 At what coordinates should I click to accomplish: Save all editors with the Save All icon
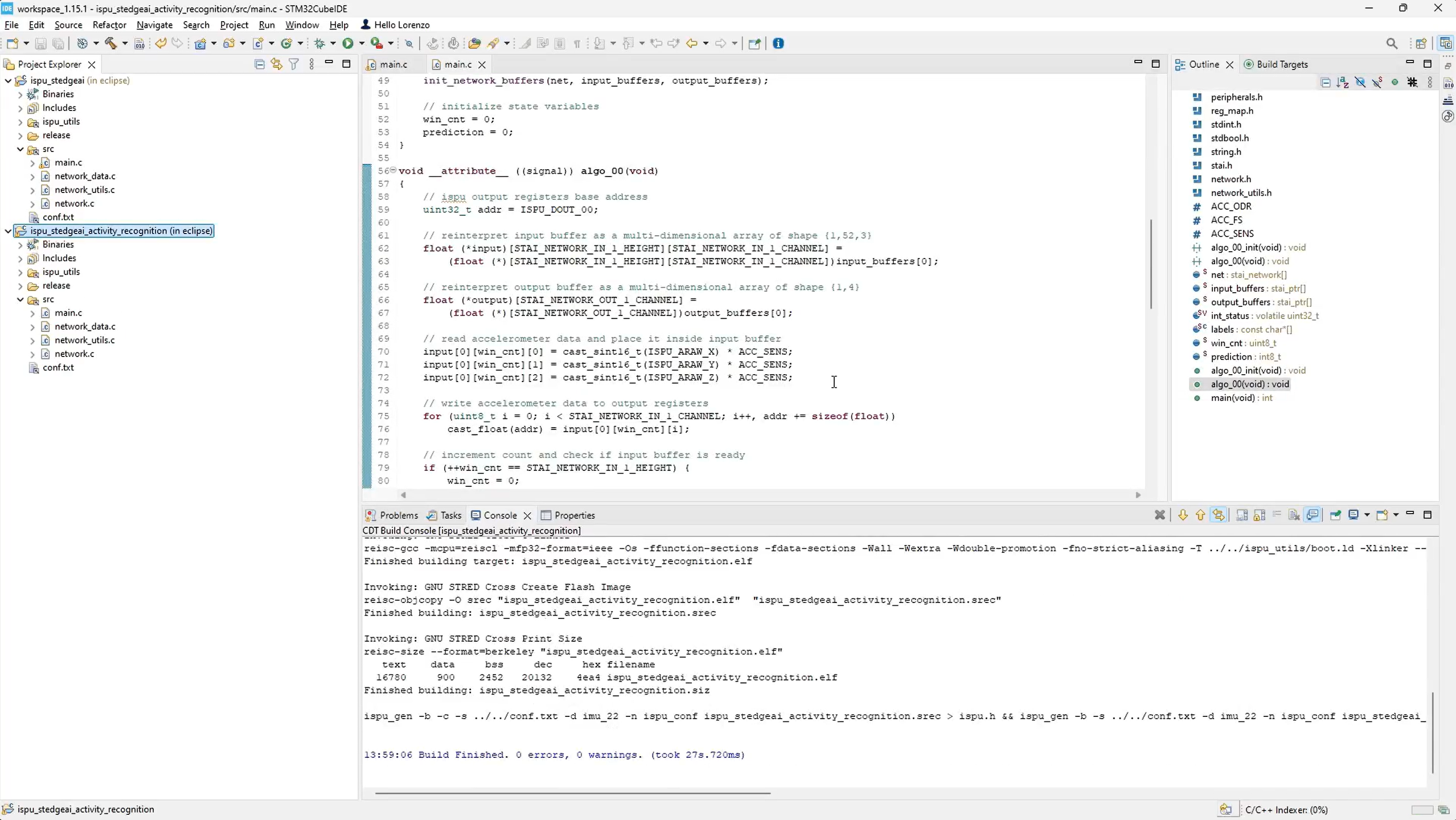[59, 43]
